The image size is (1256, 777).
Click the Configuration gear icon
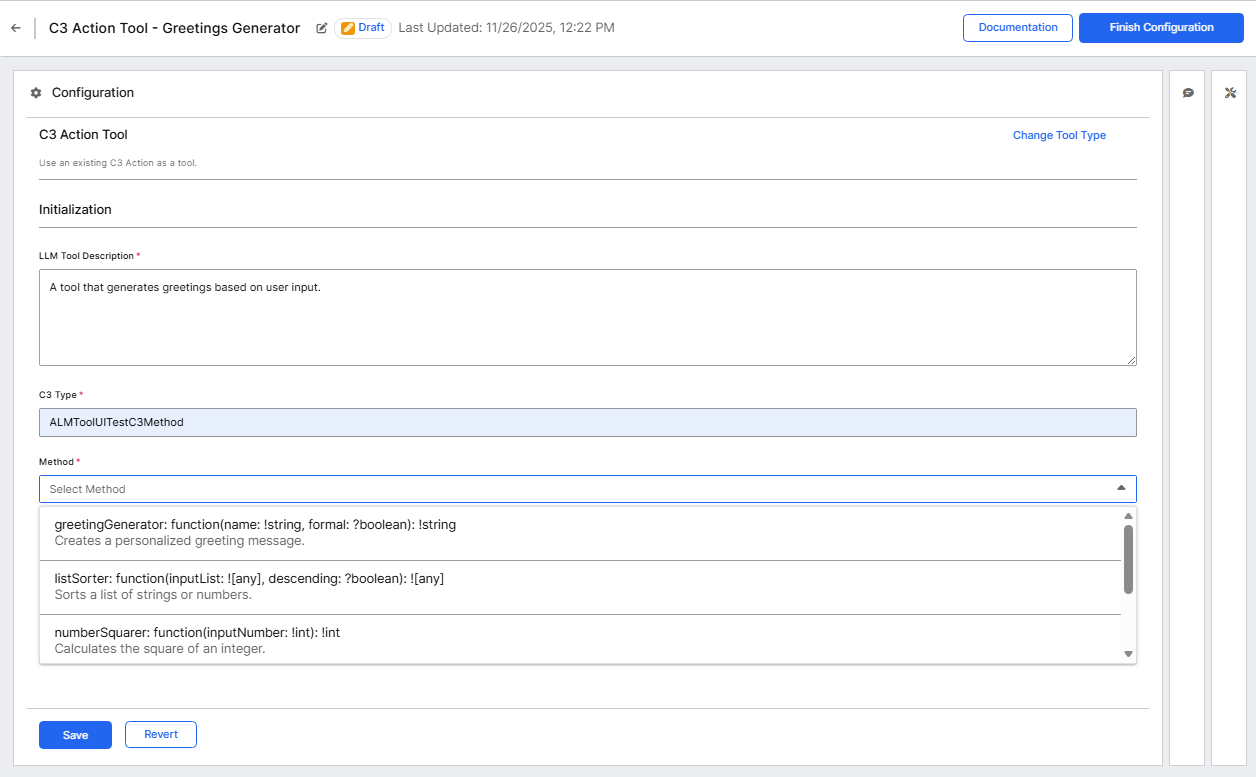click(36, 93)
